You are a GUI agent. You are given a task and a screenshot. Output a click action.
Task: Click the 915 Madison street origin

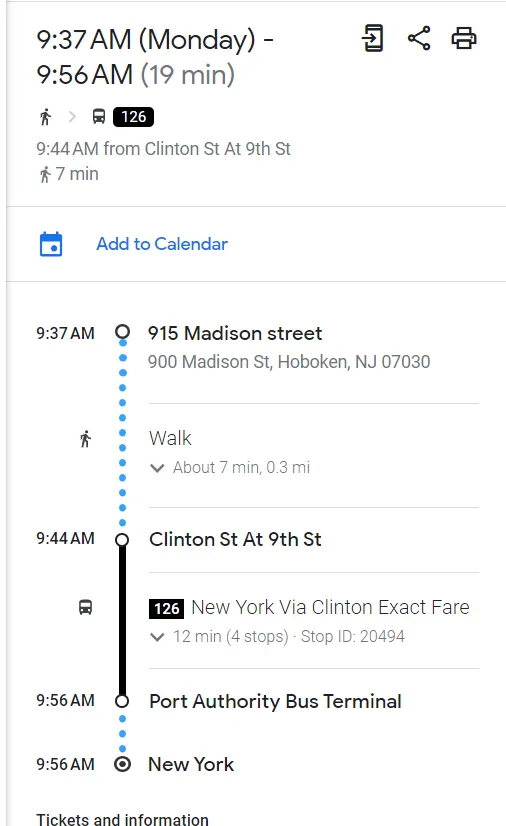235,333
